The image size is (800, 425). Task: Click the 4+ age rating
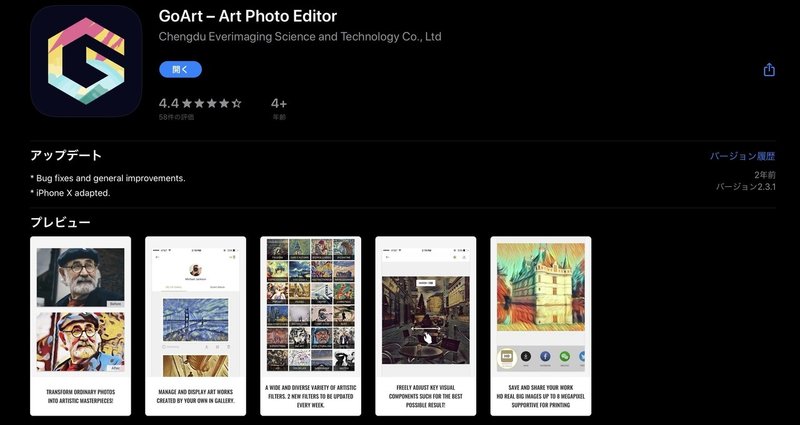pos(279,104)
